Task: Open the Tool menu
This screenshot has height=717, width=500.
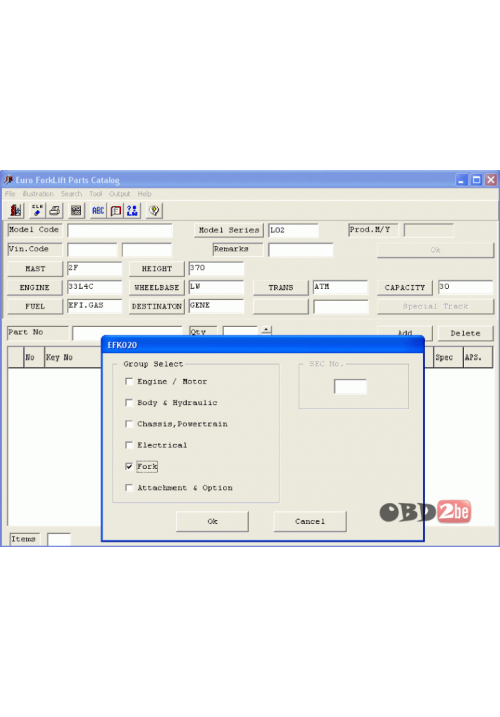Action: point(96,194)
